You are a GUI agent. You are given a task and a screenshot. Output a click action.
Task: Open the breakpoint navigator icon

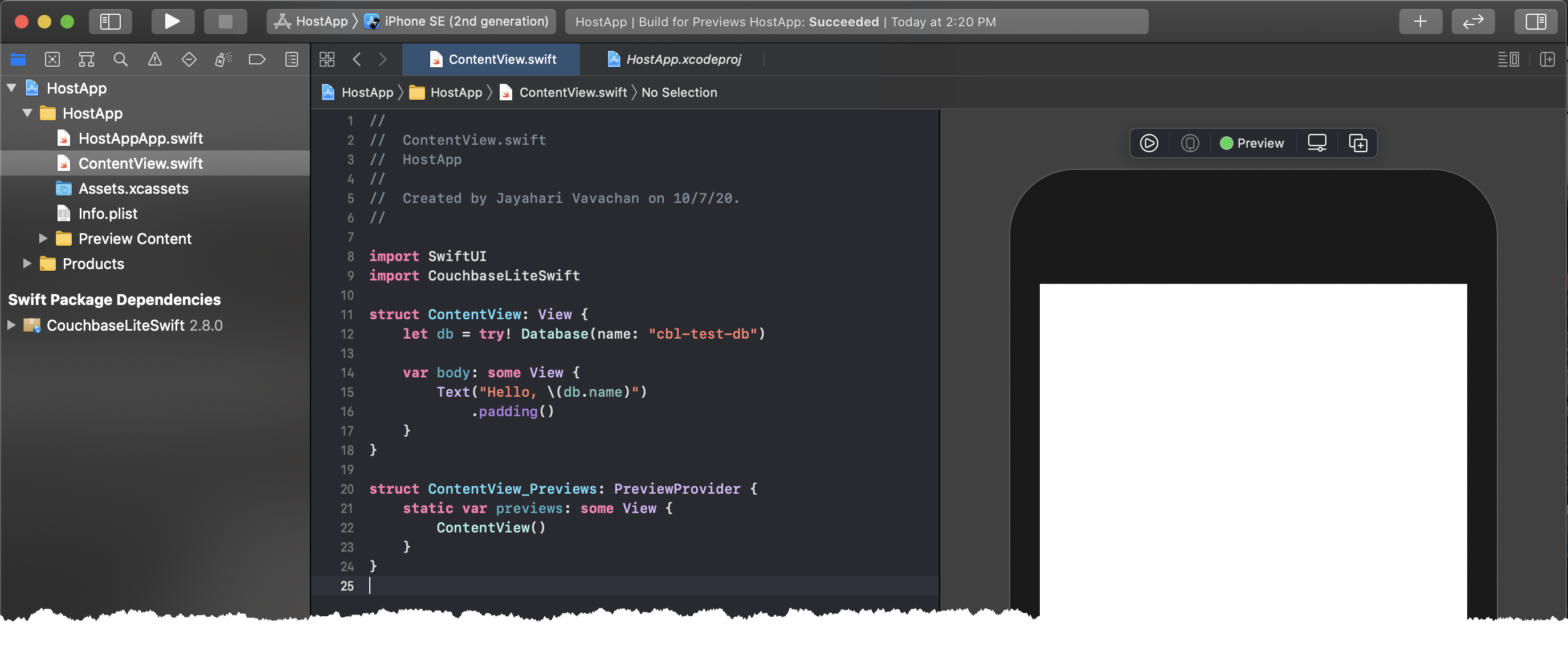257,59
